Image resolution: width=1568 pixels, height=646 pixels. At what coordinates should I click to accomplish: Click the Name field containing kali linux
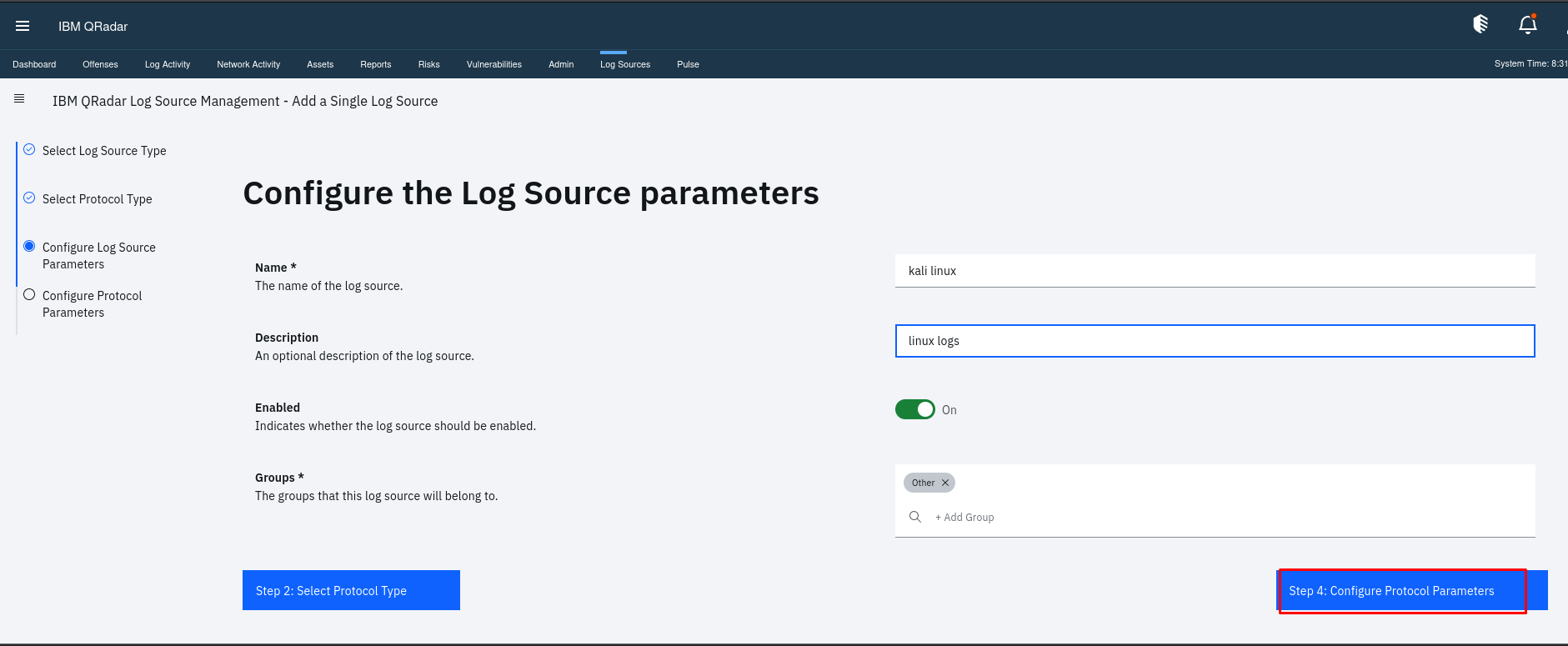(1215, 271)
